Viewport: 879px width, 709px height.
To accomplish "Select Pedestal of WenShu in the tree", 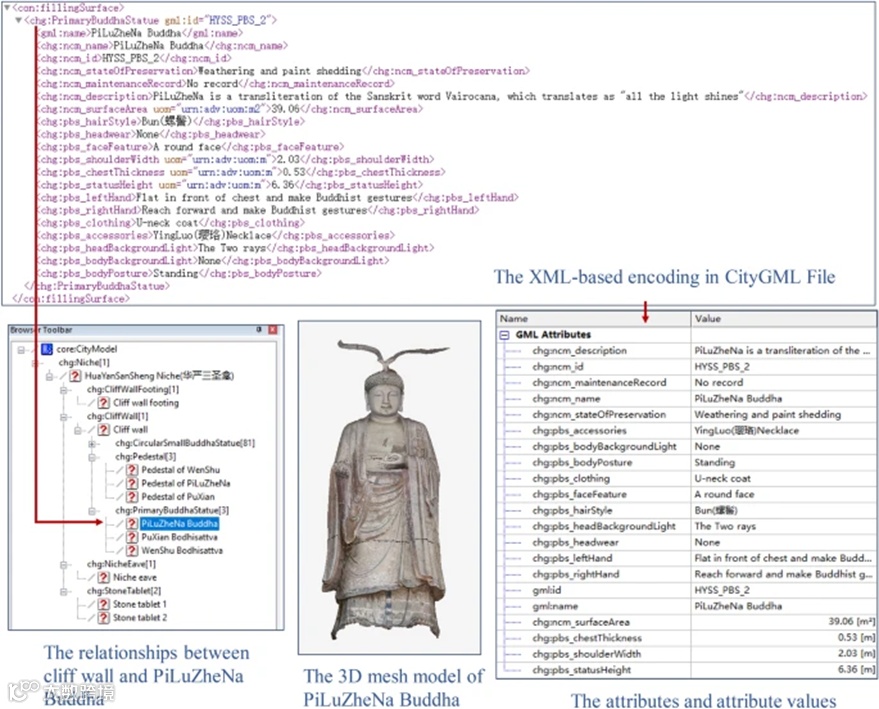I will 181,470.
